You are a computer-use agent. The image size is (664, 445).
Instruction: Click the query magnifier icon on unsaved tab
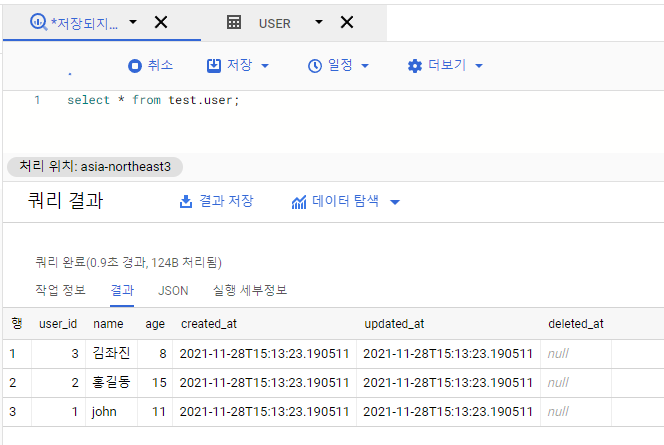[39, 22]
